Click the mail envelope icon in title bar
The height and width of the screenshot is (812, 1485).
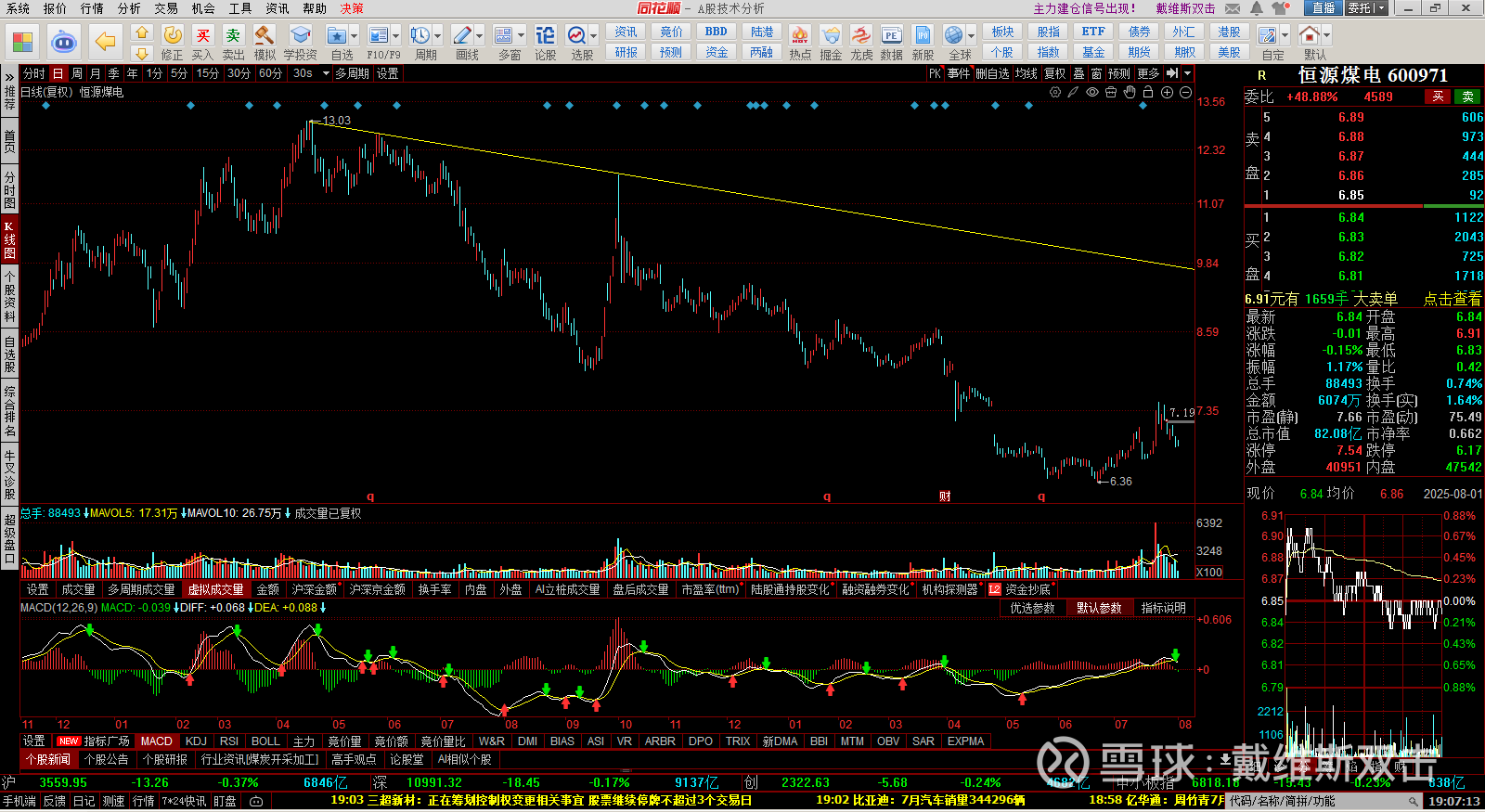(1233, 8)
